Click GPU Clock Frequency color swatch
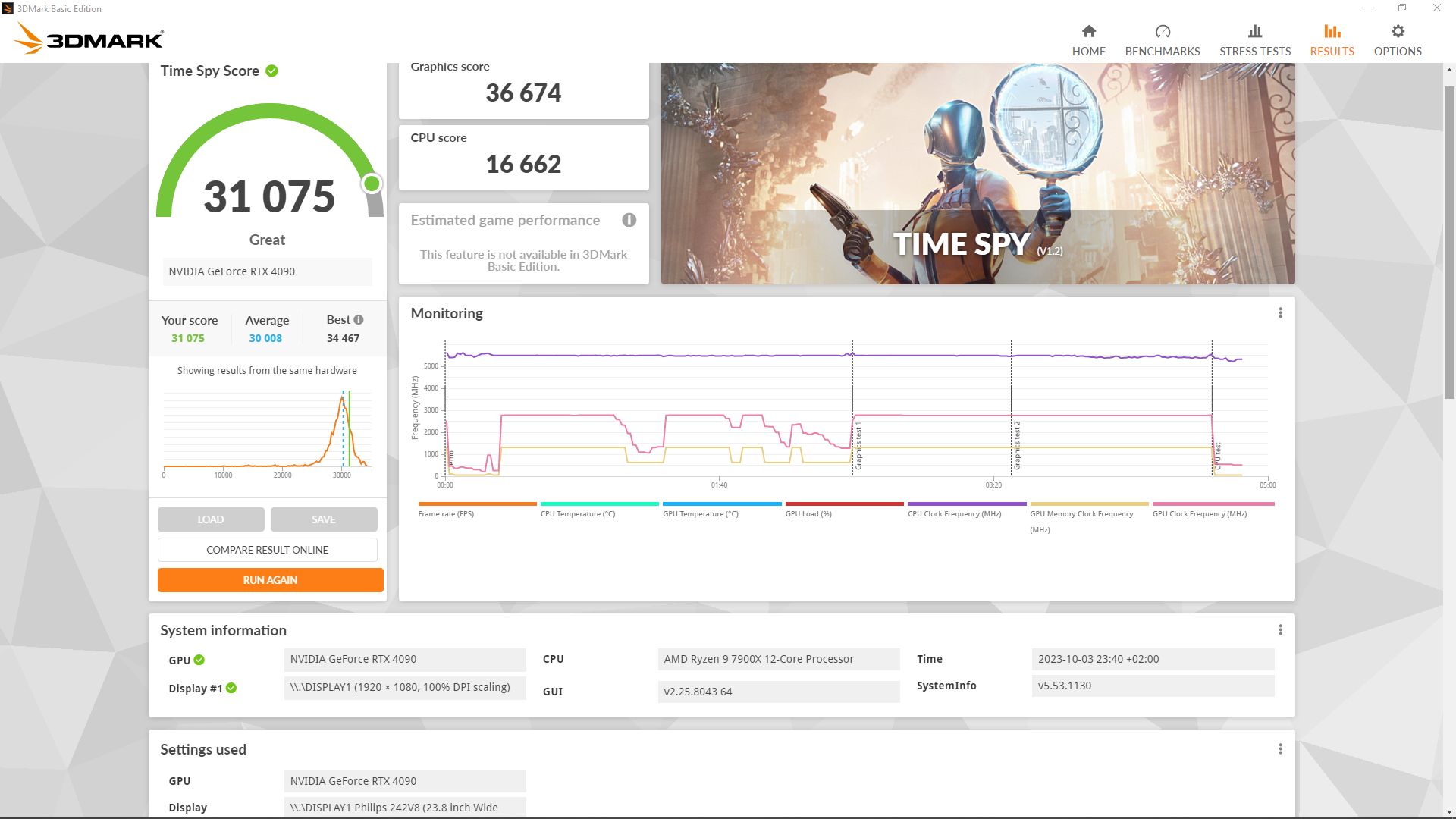 click(x=1213, y=504)
